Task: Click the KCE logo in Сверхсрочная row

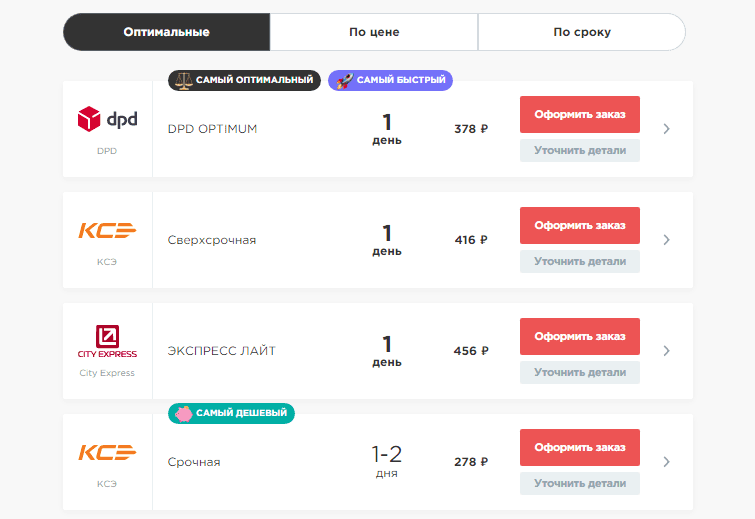Action: 107,231
